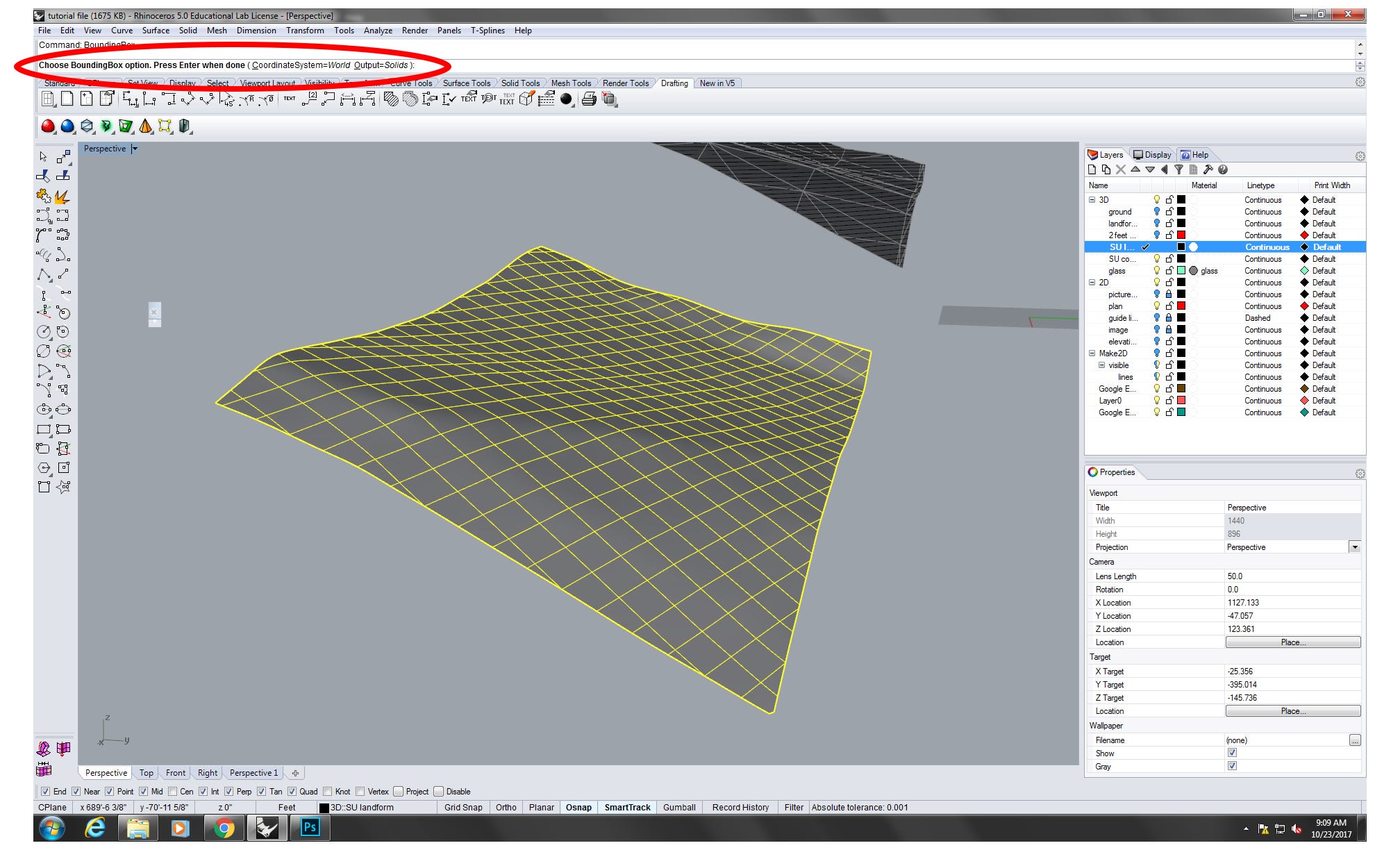1400x850 pixels.
Task: Click the Move layer up arrow icon
Action: pyautogui.click(x=1135, y=169)
